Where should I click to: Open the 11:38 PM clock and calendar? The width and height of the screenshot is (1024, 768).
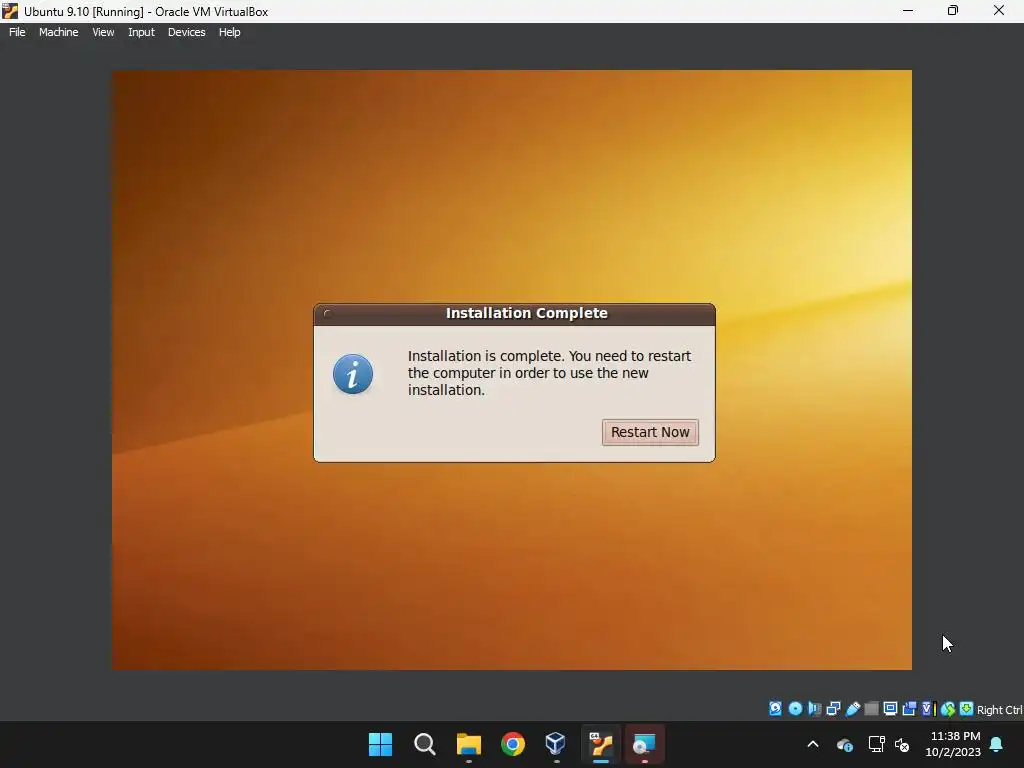[x=953, y=744]
